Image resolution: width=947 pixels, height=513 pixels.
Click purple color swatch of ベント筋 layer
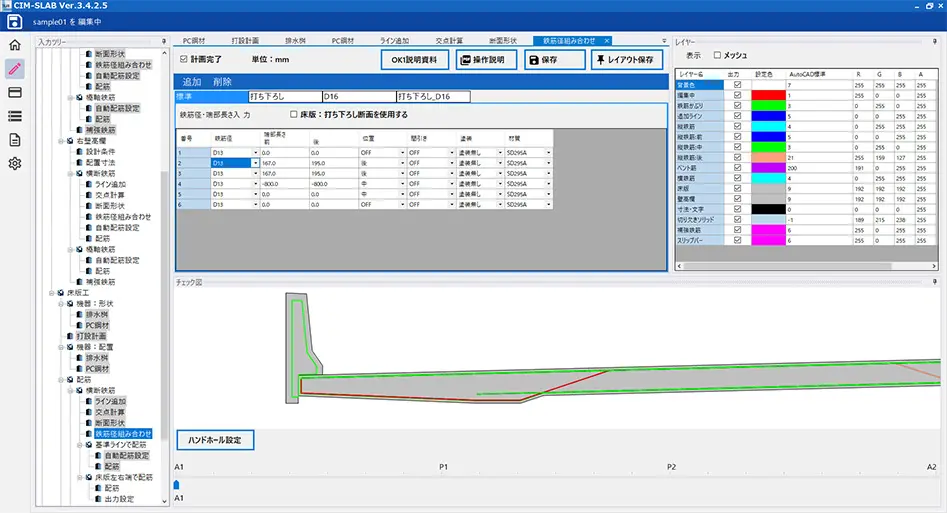tap(768, 167)
